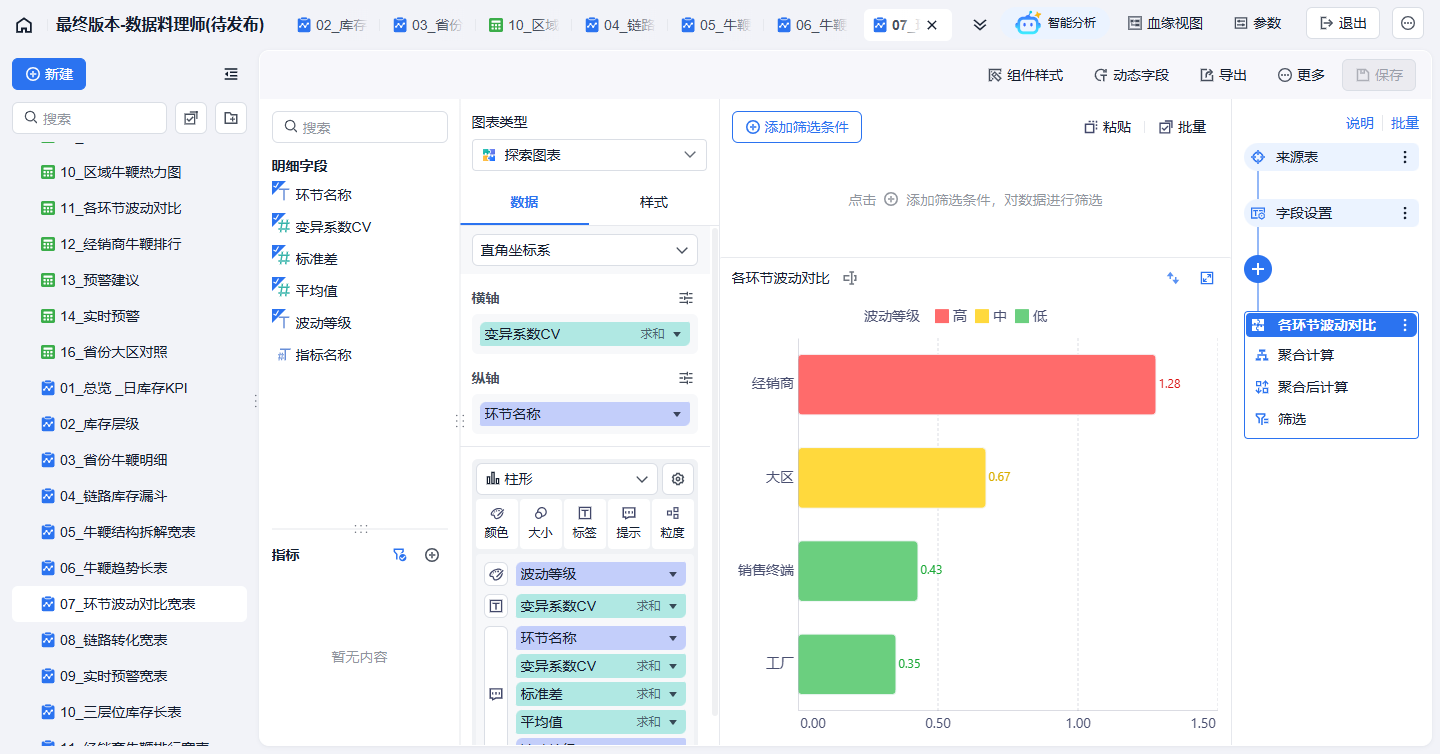The width and height of the screenshot is (1440, 754).
Task: Open the 智能分析 robot assistant
Action: 1056,23
